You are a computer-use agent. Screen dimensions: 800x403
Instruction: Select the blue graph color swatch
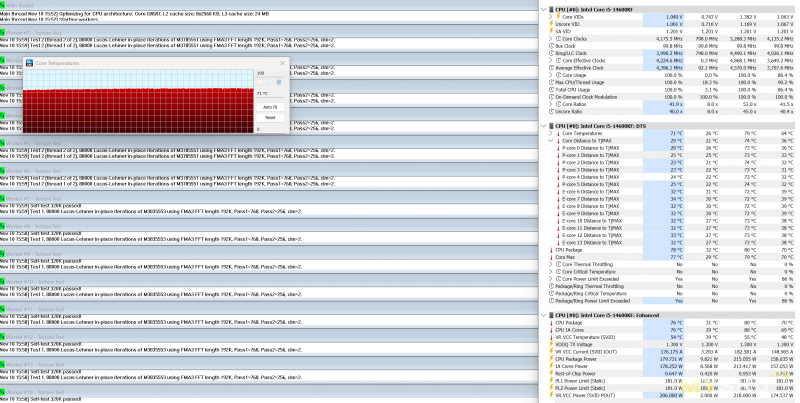[278, 81]
